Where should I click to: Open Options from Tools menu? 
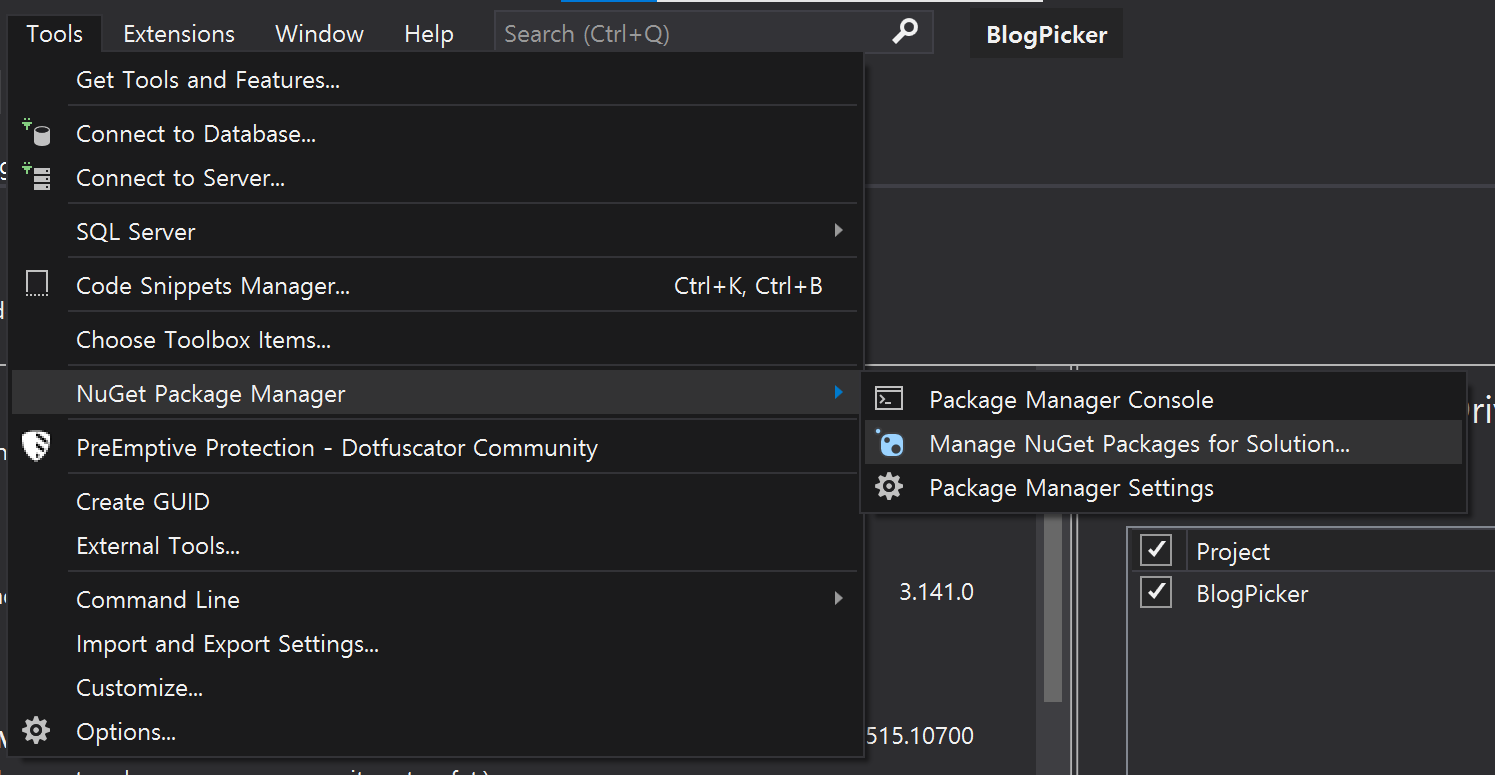click(x=435, y=731)
